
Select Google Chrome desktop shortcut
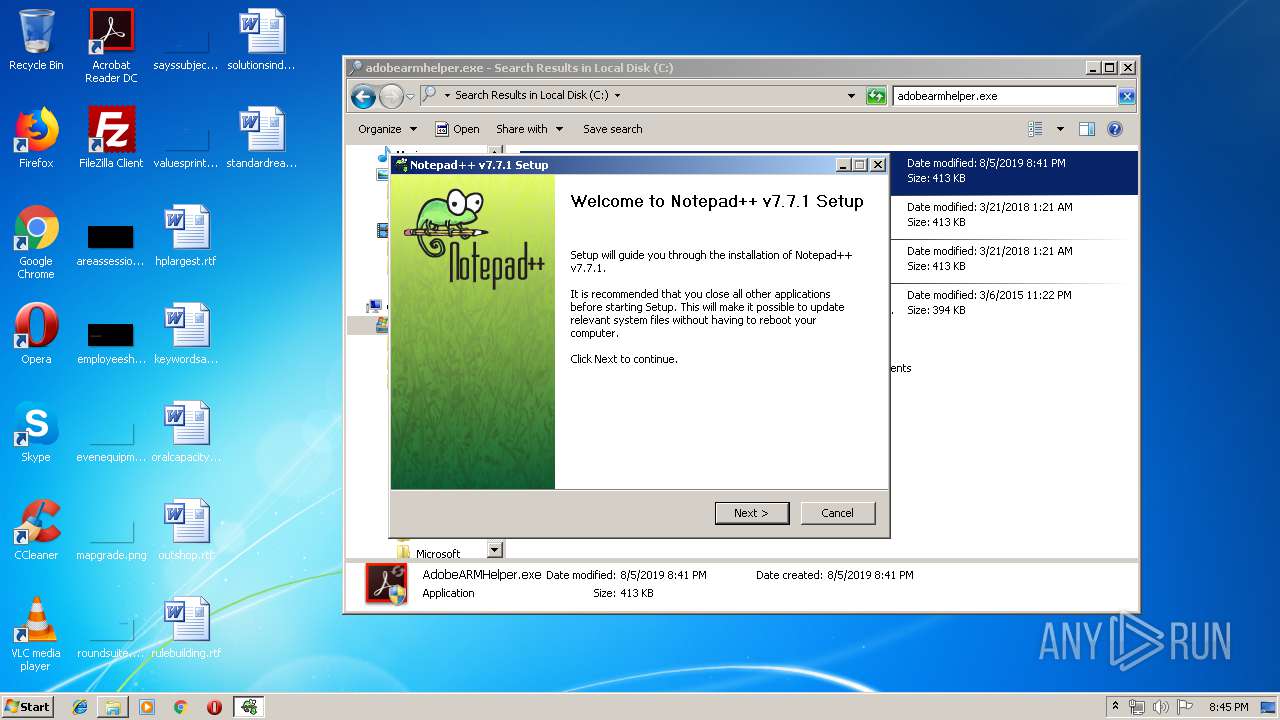coord(36,242)
